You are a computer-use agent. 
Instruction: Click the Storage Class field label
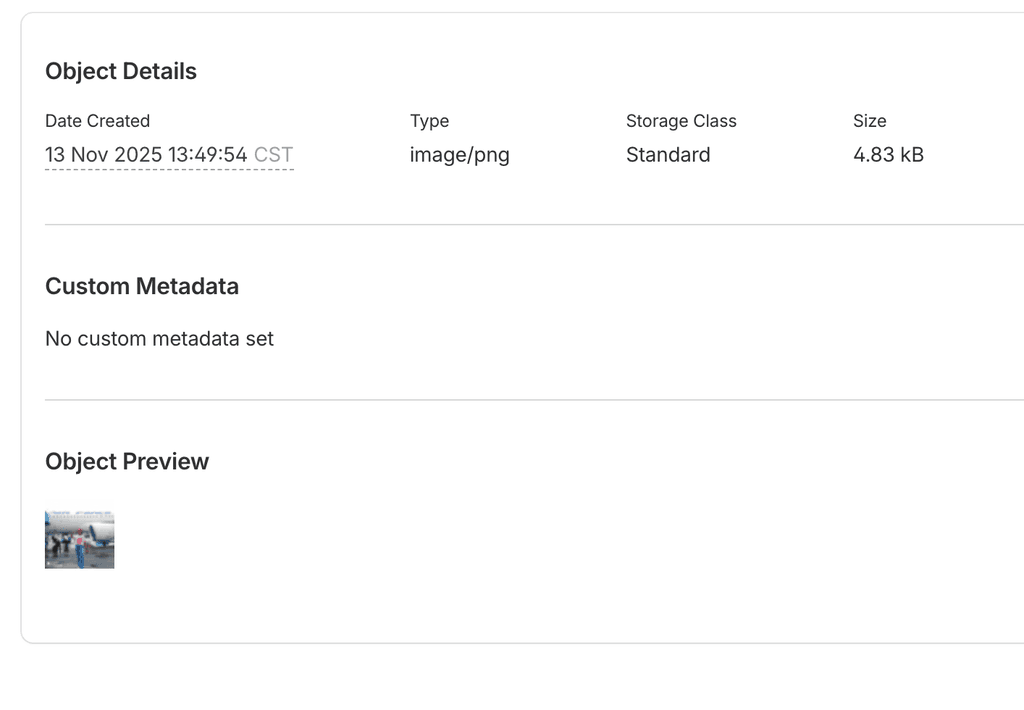tap(681, 120)
